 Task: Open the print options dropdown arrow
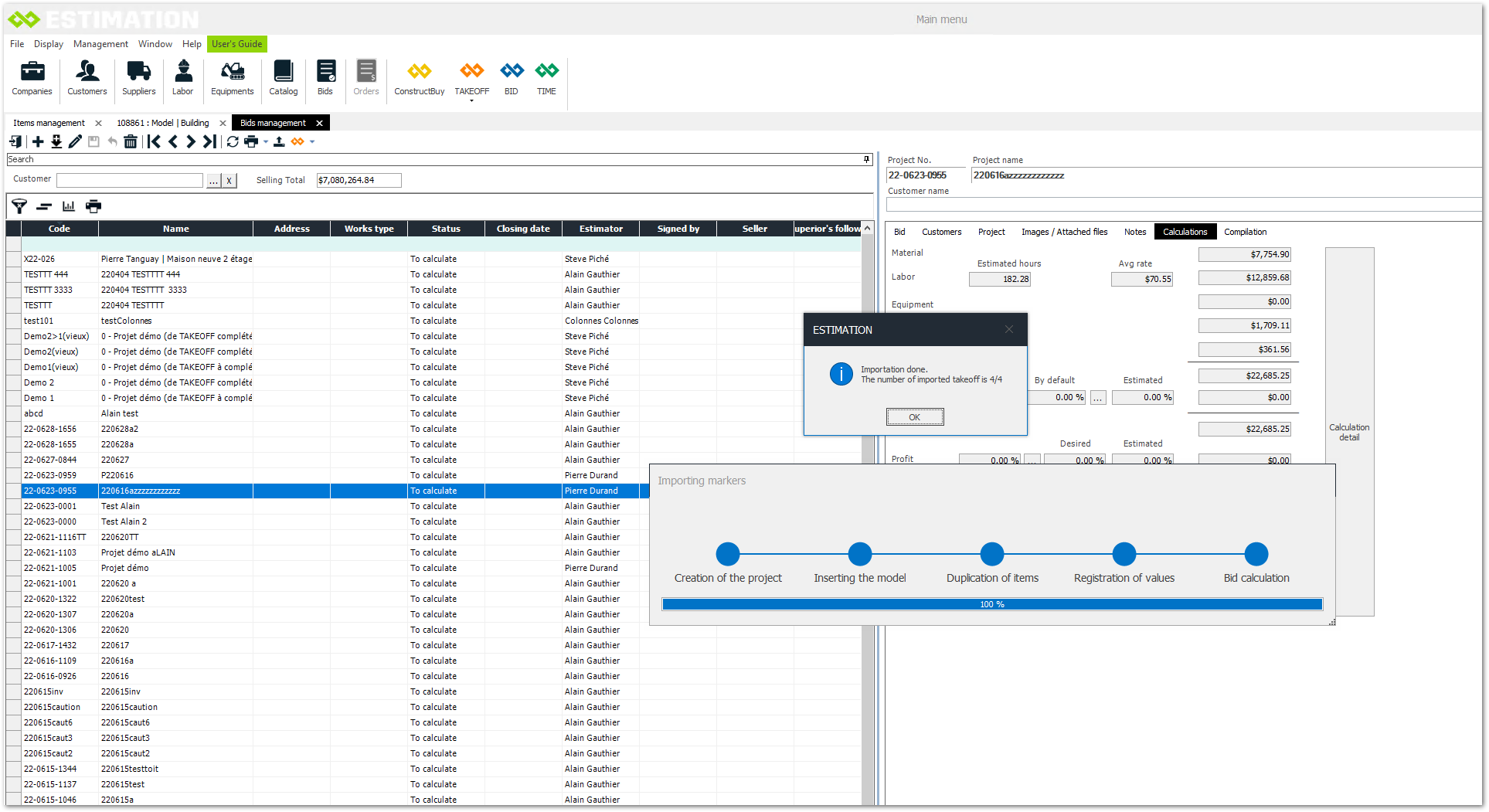coord(266,141)
